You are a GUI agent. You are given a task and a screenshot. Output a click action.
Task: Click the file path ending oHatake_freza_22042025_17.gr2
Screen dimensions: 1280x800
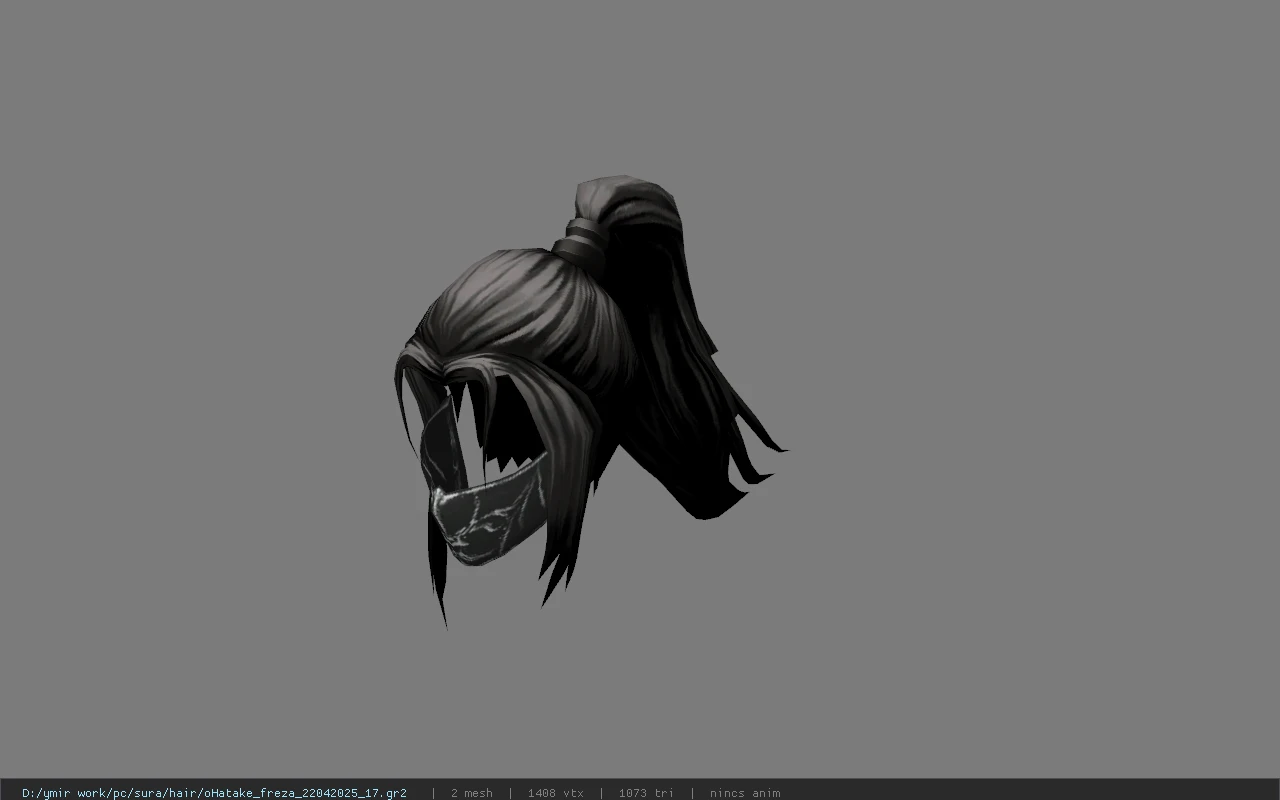(x=214, y=793)
